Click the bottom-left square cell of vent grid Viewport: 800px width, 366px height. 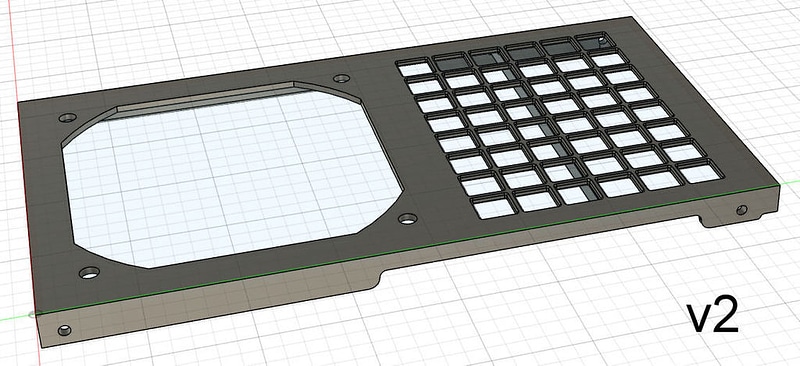[x=493, y=207]
